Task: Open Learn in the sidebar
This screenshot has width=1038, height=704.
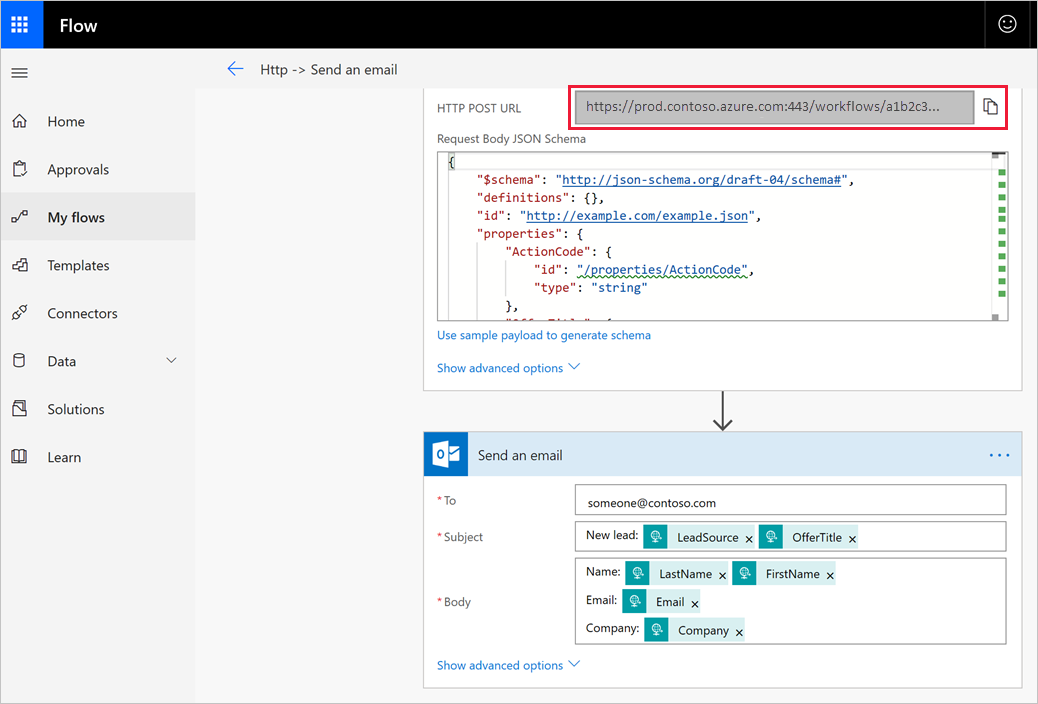Action: coord(98,456)
